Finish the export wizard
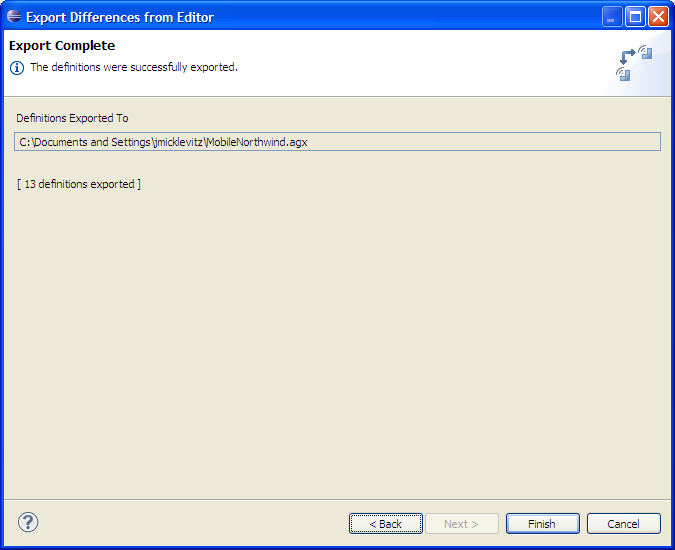This screenshot has height=550, width=675. coord(542,524)
